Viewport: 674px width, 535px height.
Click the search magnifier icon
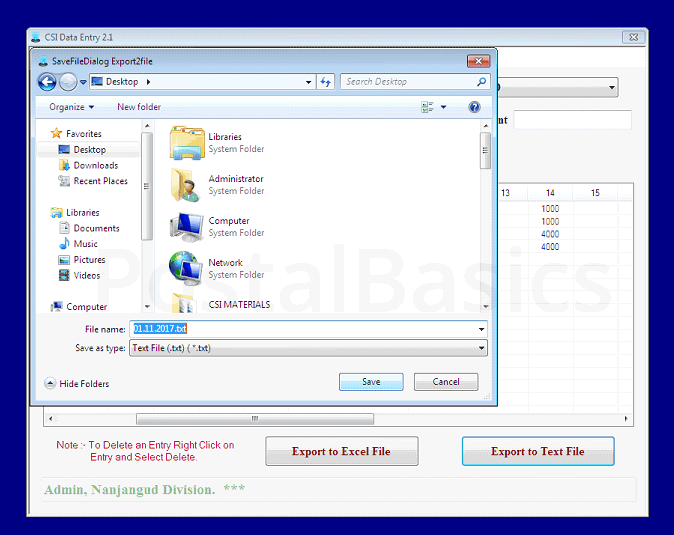point(481,82)
